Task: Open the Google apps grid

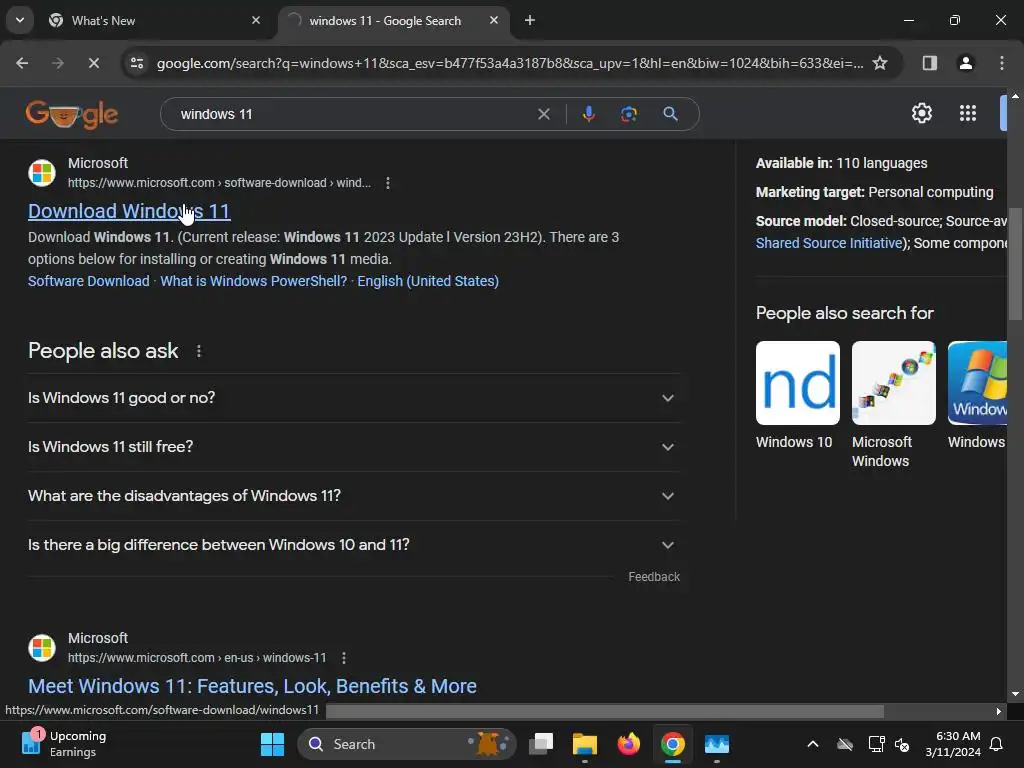Action: point(967,113)
